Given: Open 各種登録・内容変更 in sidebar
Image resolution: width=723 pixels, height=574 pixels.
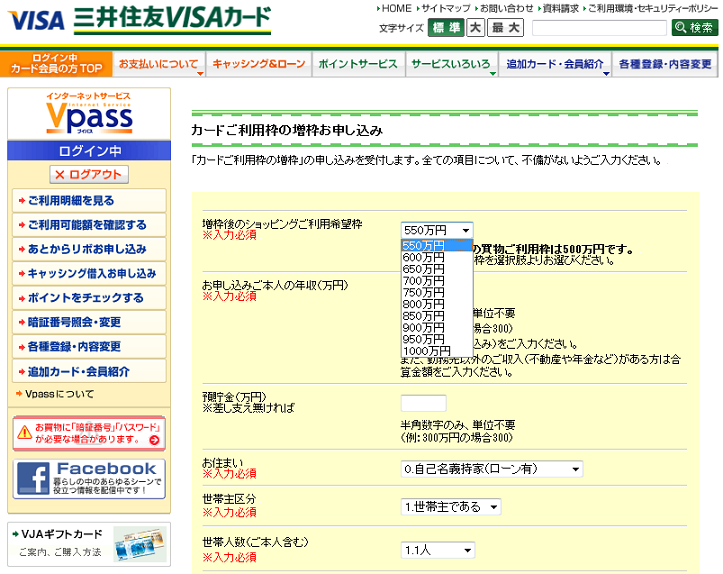Looking at the screenshot, I should click(x=89, y=347).
